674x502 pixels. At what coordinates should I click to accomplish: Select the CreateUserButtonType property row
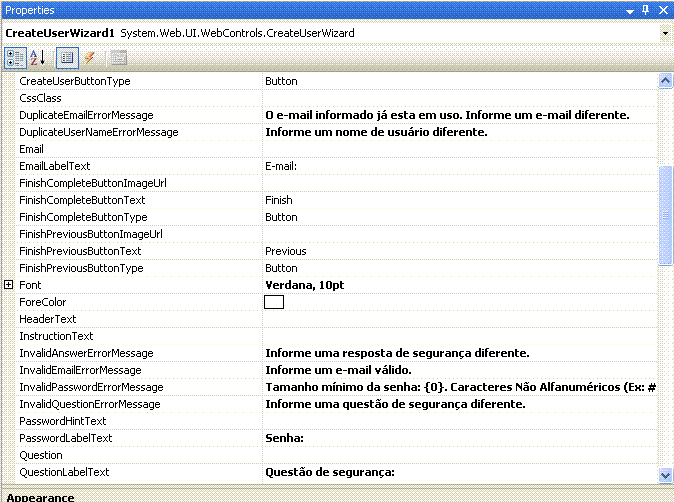336,81
